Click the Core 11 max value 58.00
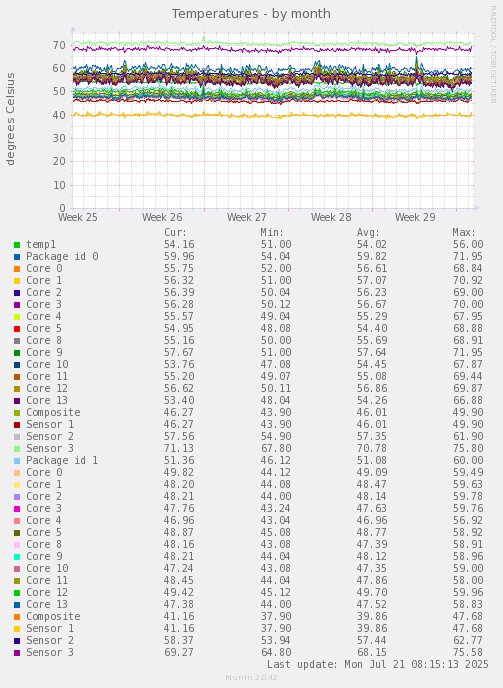Viewport: 503px width, 688px height. click(x=468, y=580)
